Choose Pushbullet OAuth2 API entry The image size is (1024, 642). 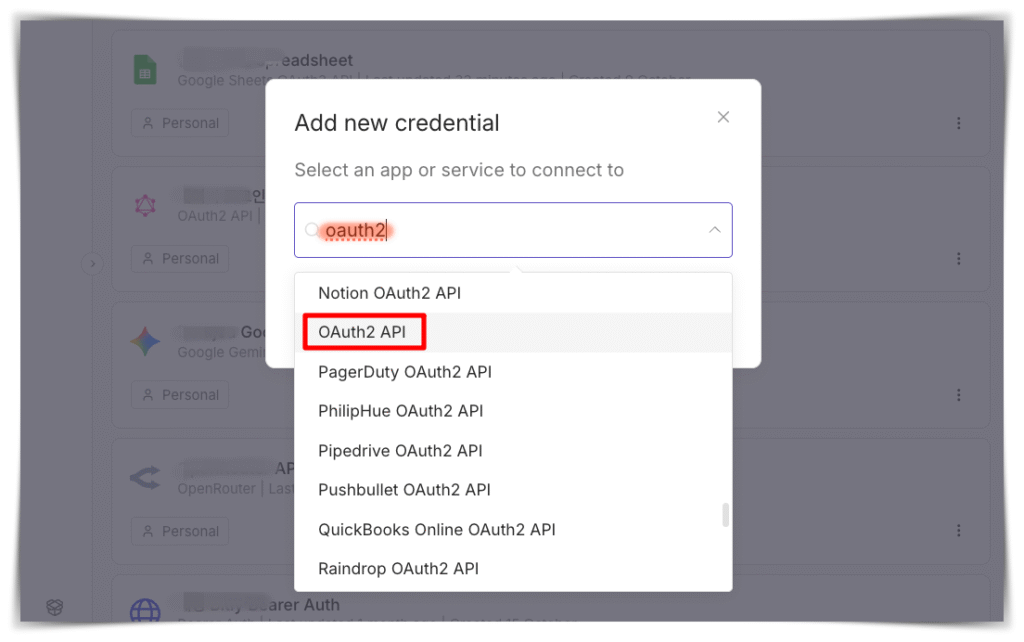click(404, 490)
